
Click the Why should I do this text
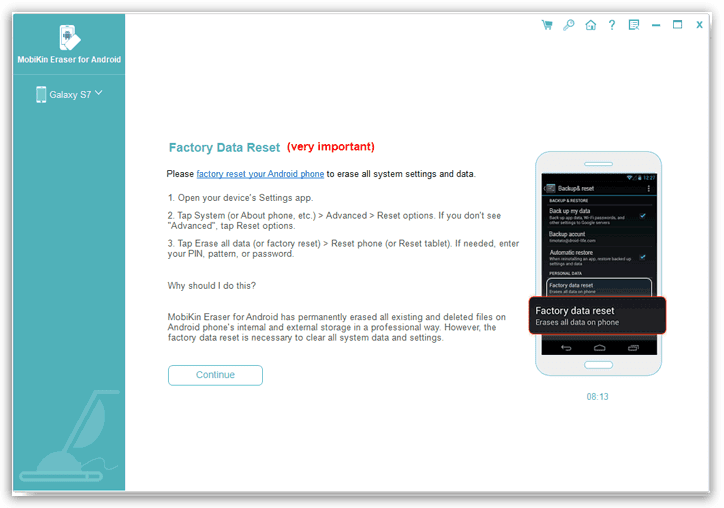click(211, 286)
